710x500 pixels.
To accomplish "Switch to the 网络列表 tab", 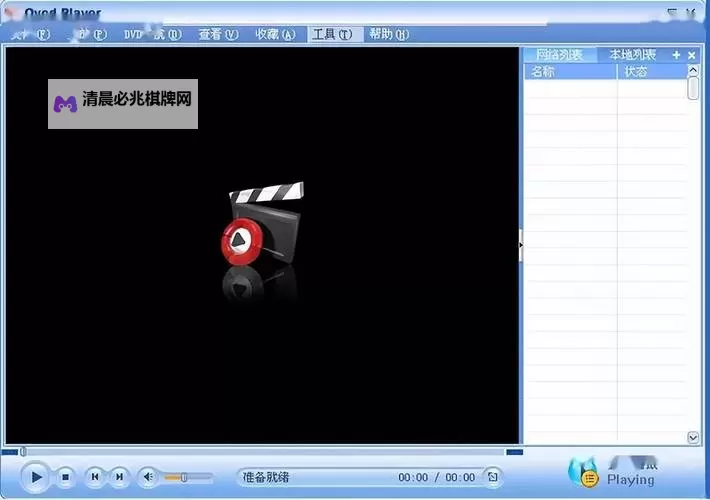I will 559,55.
